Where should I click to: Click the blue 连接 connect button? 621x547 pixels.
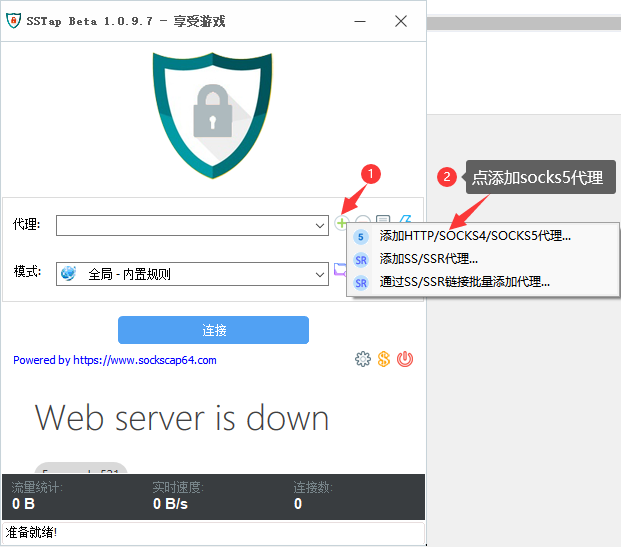[213, 330]
